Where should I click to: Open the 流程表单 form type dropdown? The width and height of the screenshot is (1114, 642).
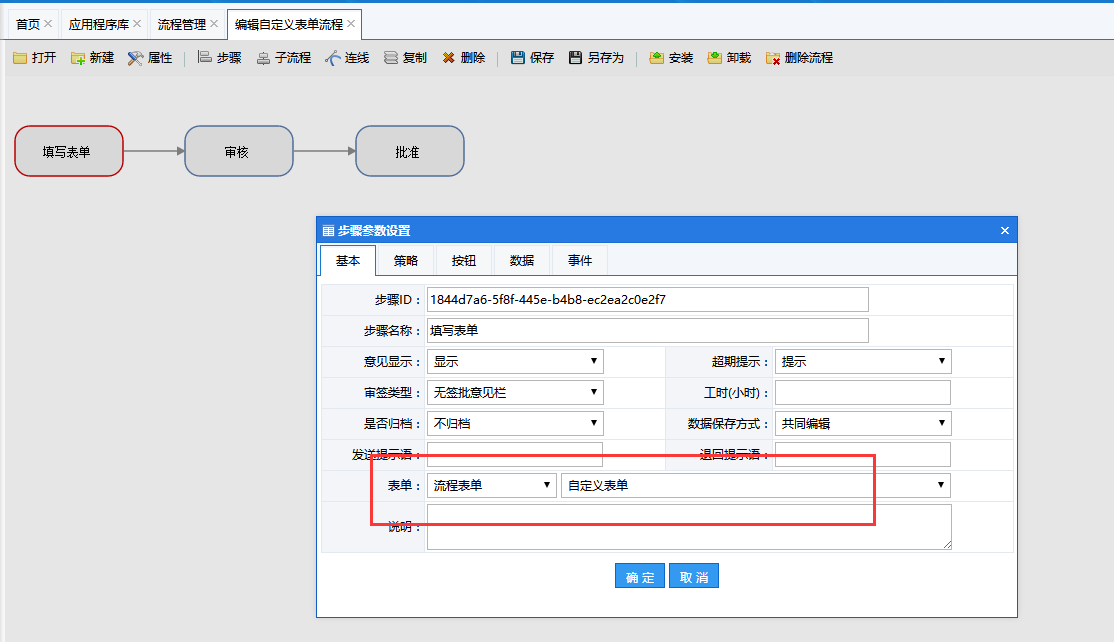pos(492,486)
